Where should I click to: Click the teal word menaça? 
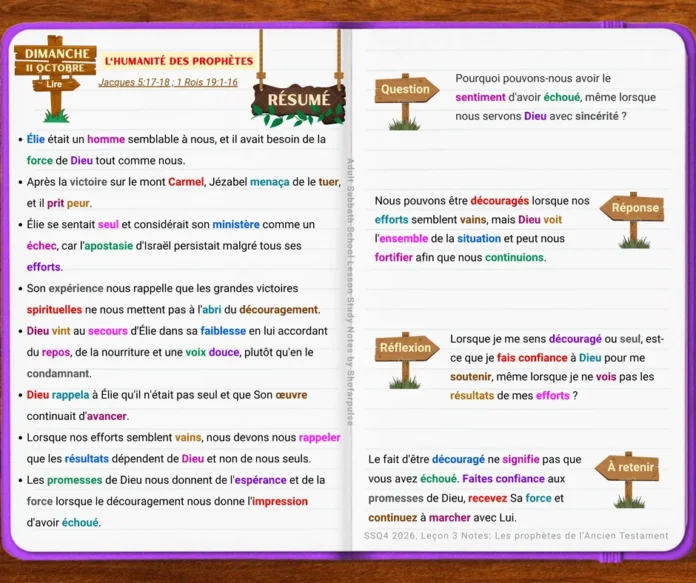click(269, 182)
